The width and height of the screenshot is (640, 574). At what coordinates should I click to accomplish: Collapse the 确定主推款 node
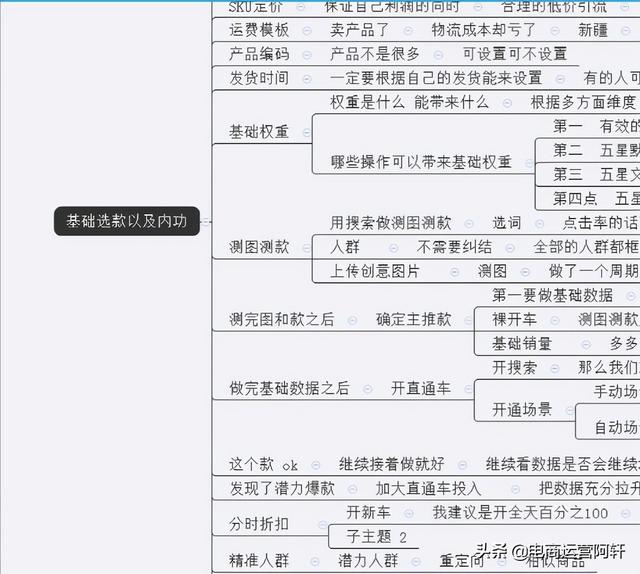point(467,320)
